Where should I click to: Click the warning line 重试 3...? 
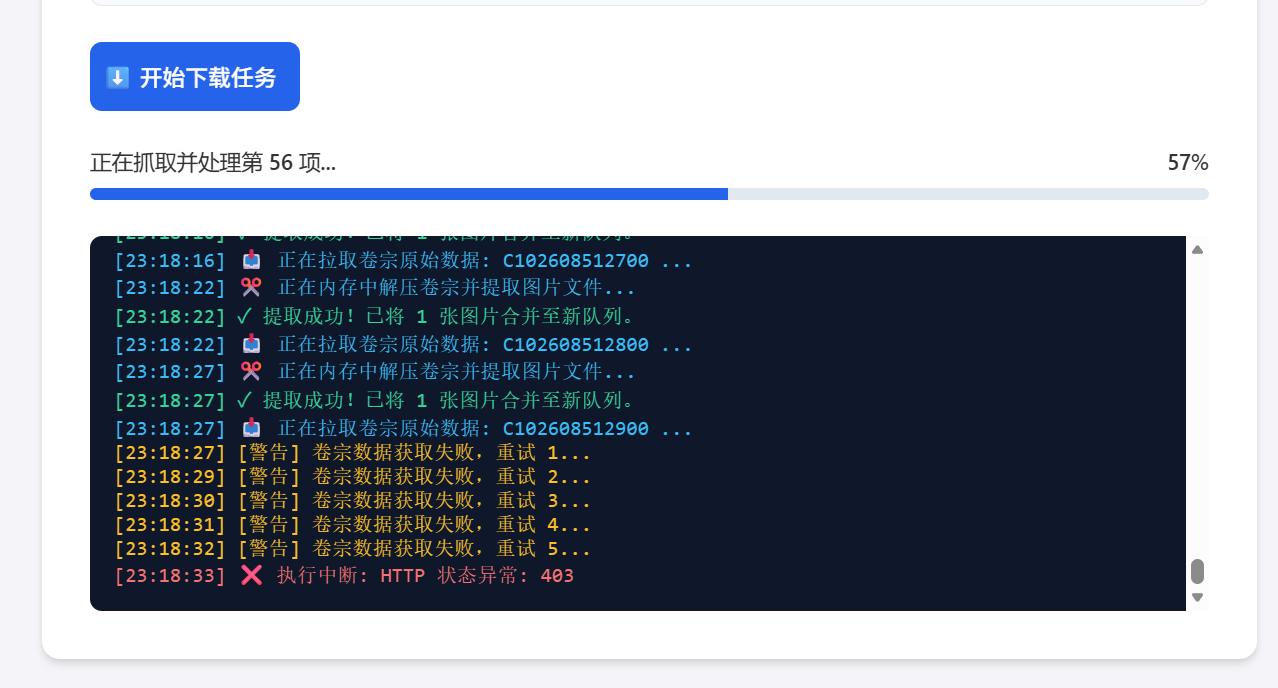point(353,501)
